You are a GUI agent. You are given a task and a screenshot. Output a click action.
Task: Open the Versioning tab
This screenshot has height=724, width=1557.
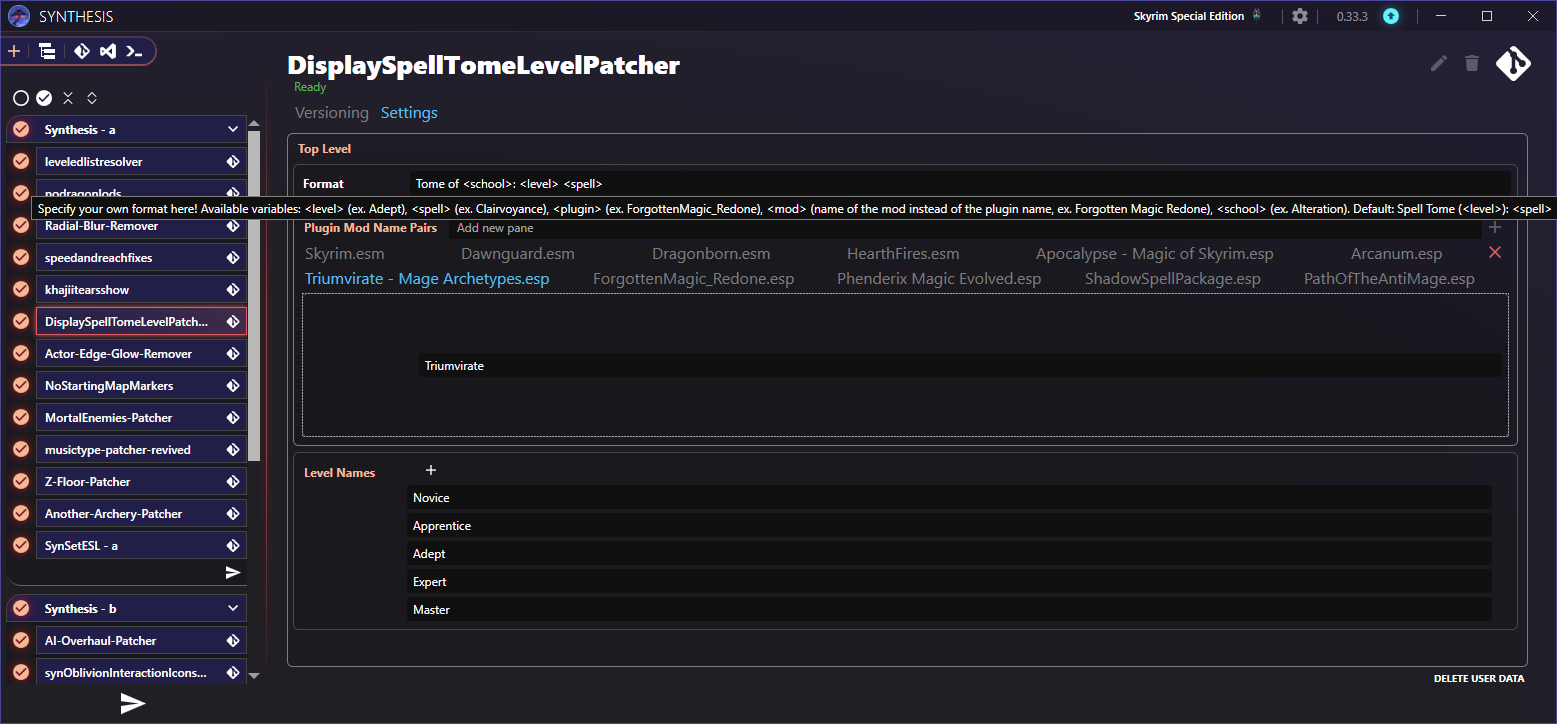click(332, 113)
